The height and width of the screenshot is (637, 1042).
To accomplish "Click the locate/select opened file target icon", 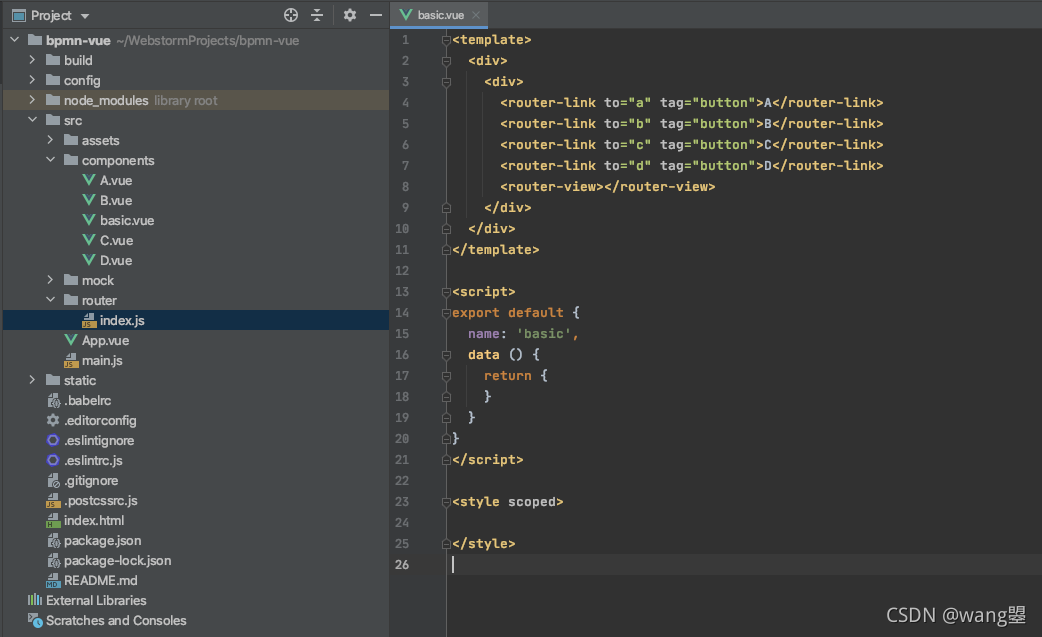I will point(290,15).
